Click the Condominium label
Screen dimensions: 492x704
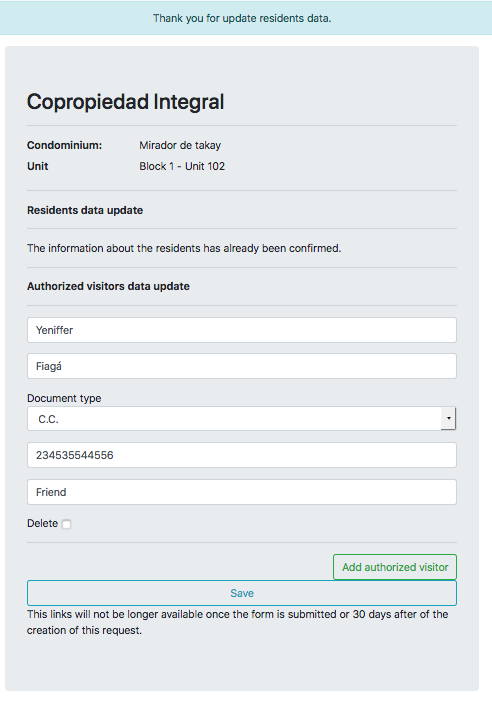65,145
